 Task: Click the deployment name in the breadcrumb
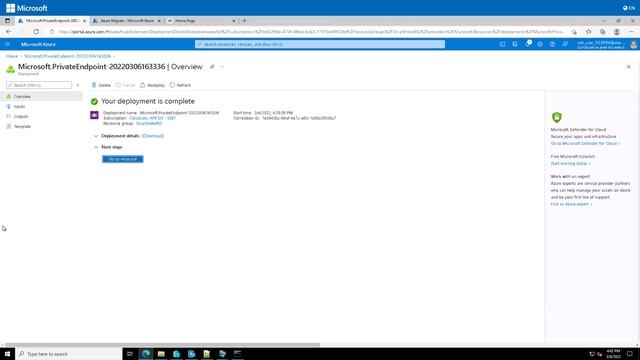(x=67, y=56)
